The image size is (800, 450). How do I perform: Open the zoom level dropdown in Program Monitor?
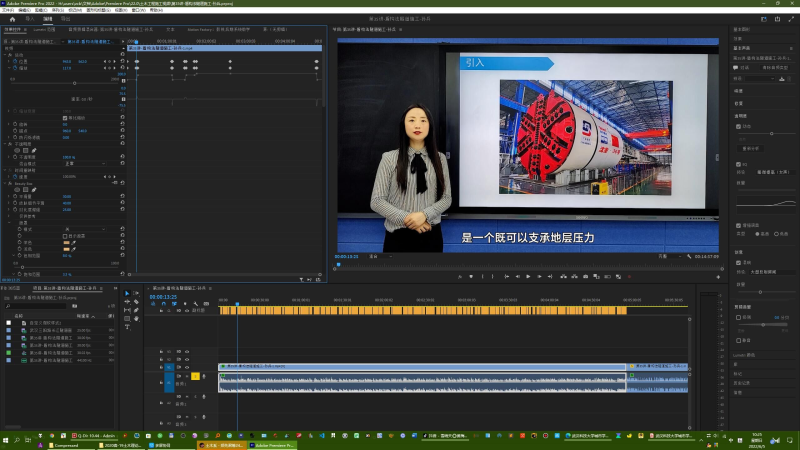click(x=379, y=257)
